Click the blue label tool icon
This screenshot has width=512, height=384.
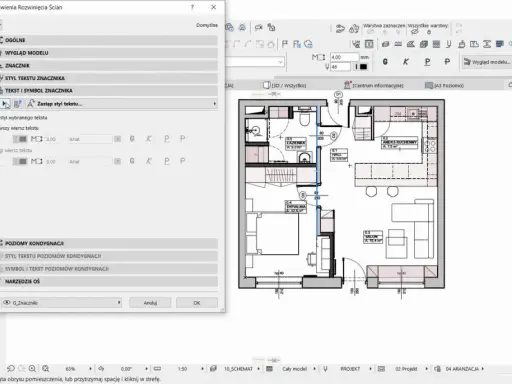tap(500, 44)
